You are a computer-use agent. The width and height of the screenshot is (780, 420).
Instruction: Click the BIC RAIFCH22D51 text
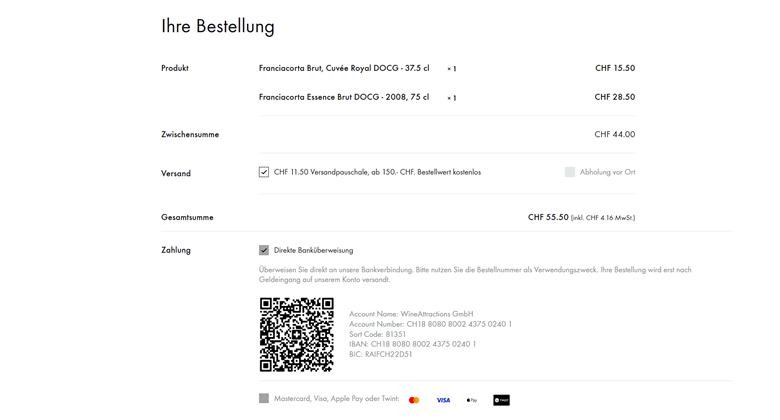381,354
